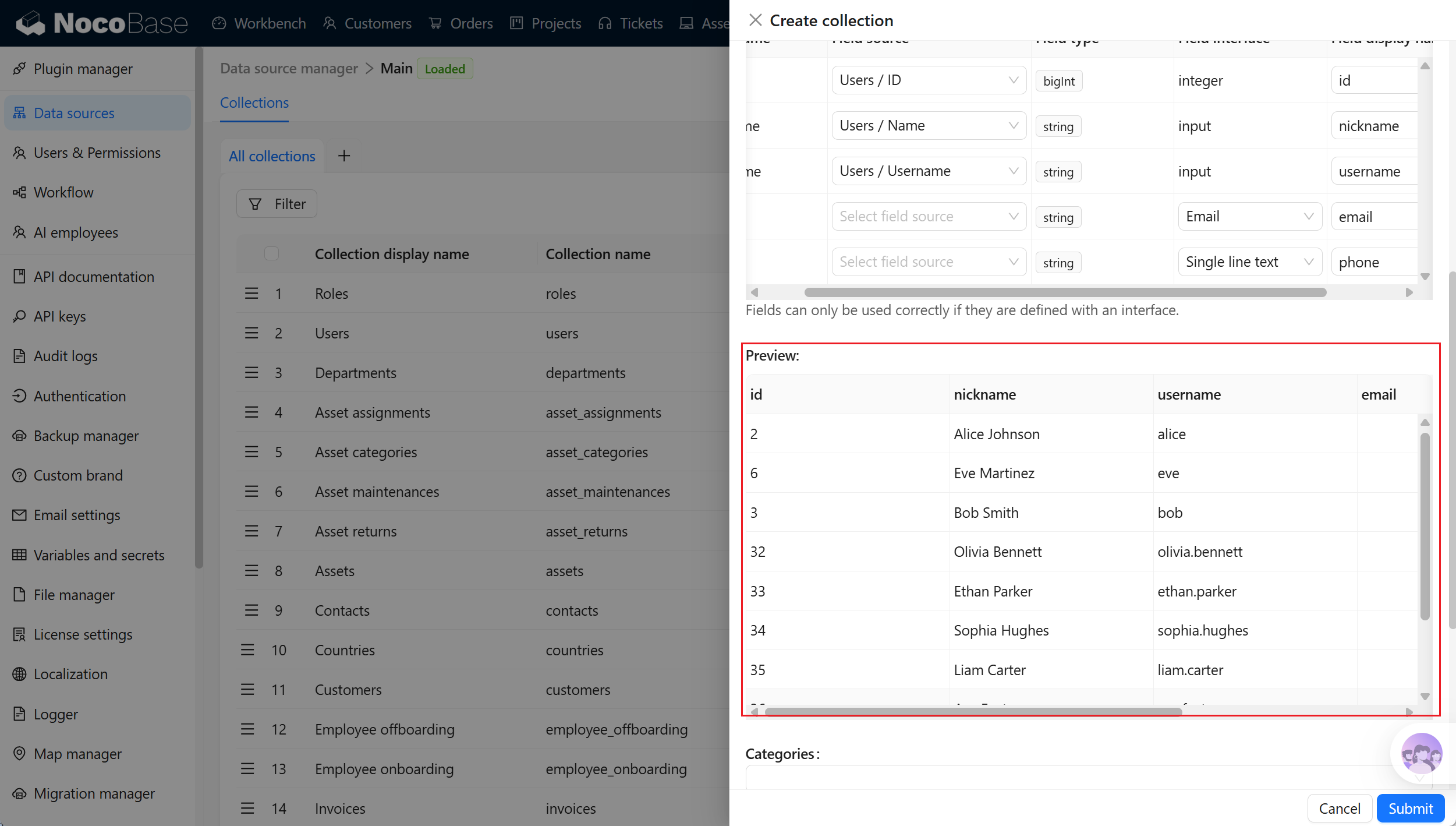Open the Workbench top menu

(x=259, y=23)
